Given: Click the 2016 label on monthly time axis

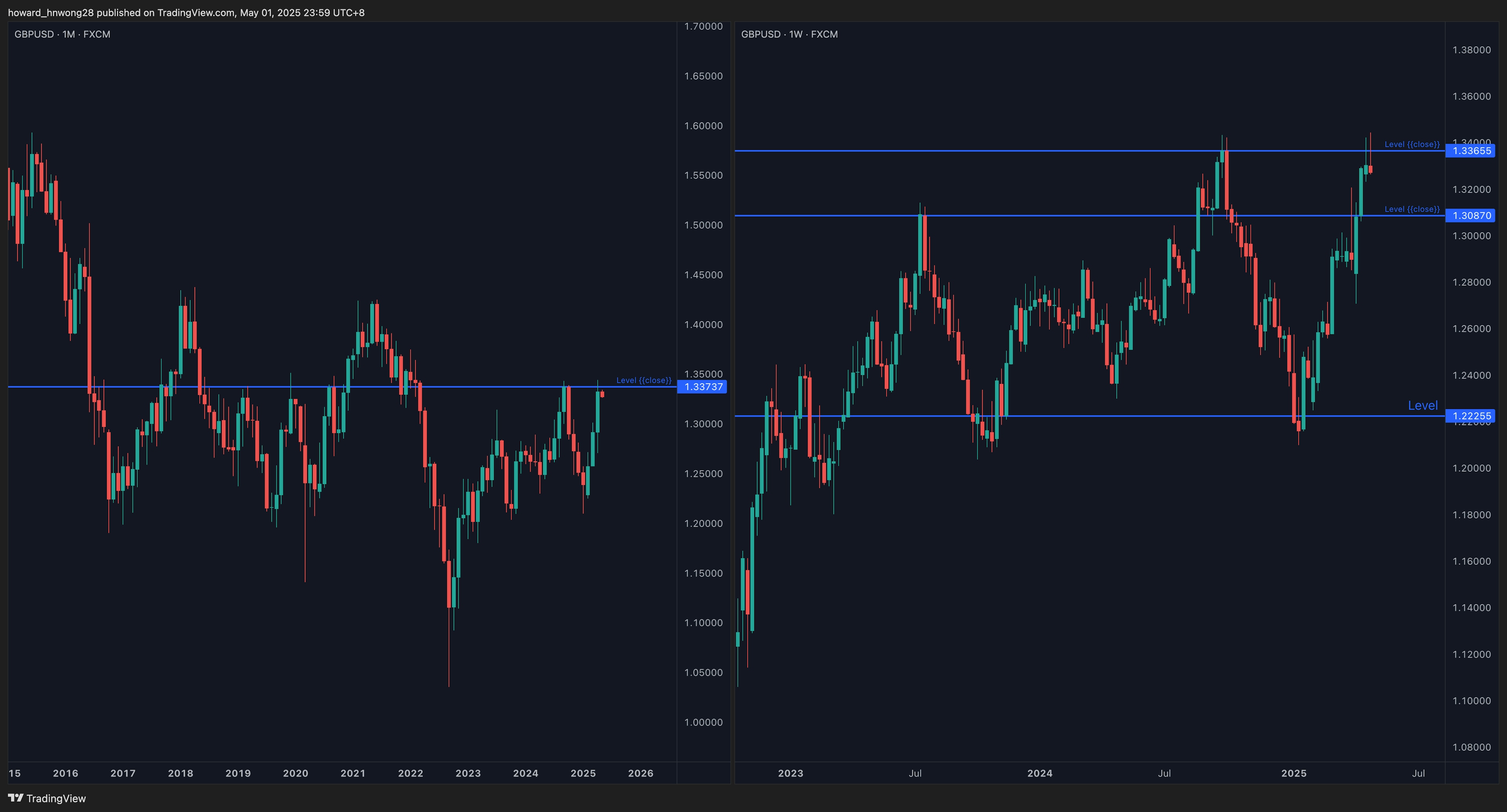Looking at the screenshot, I should pyautogui.click(x=66, y=773).
